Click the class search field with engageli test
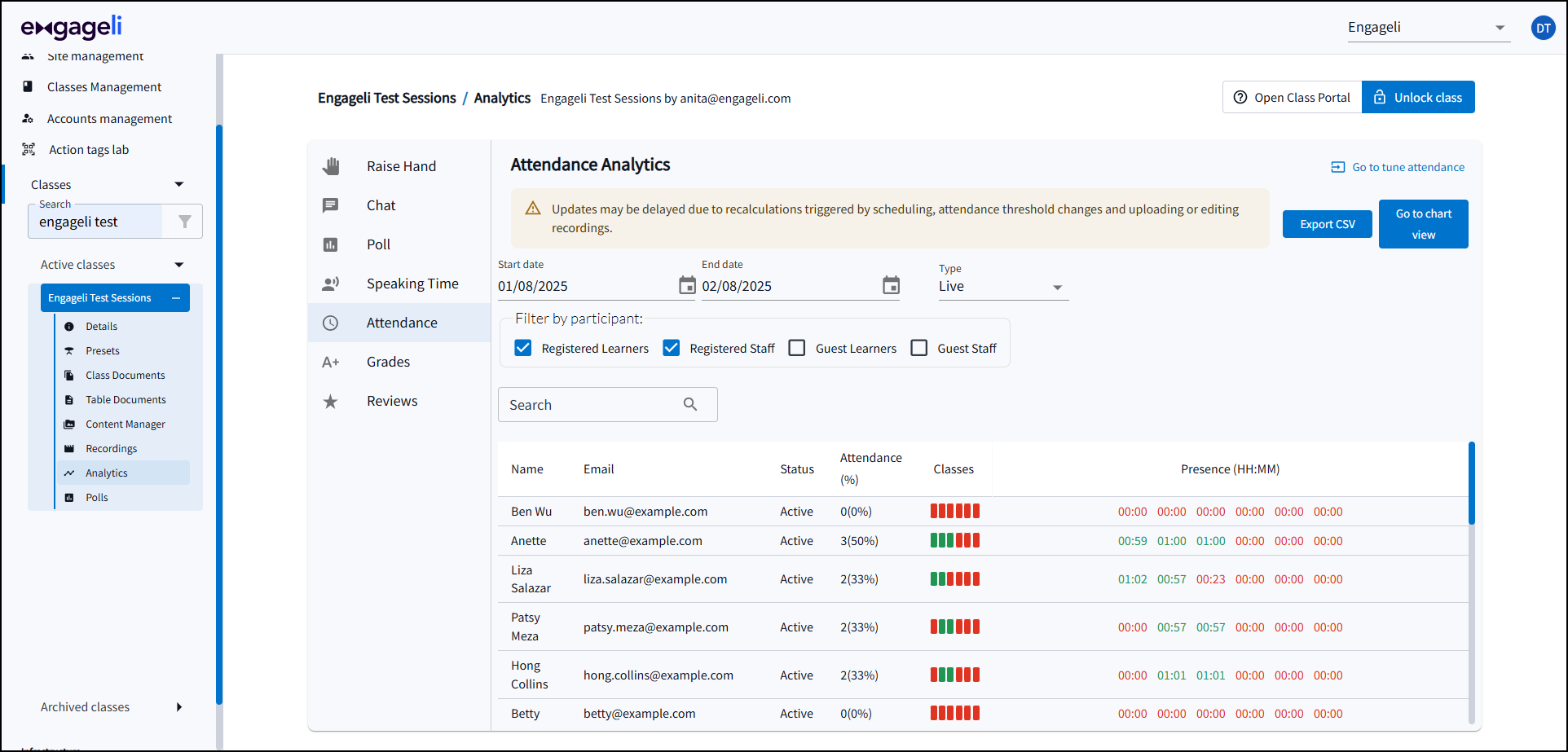Viewport: 1568px width, 752px height. (96, 222)
